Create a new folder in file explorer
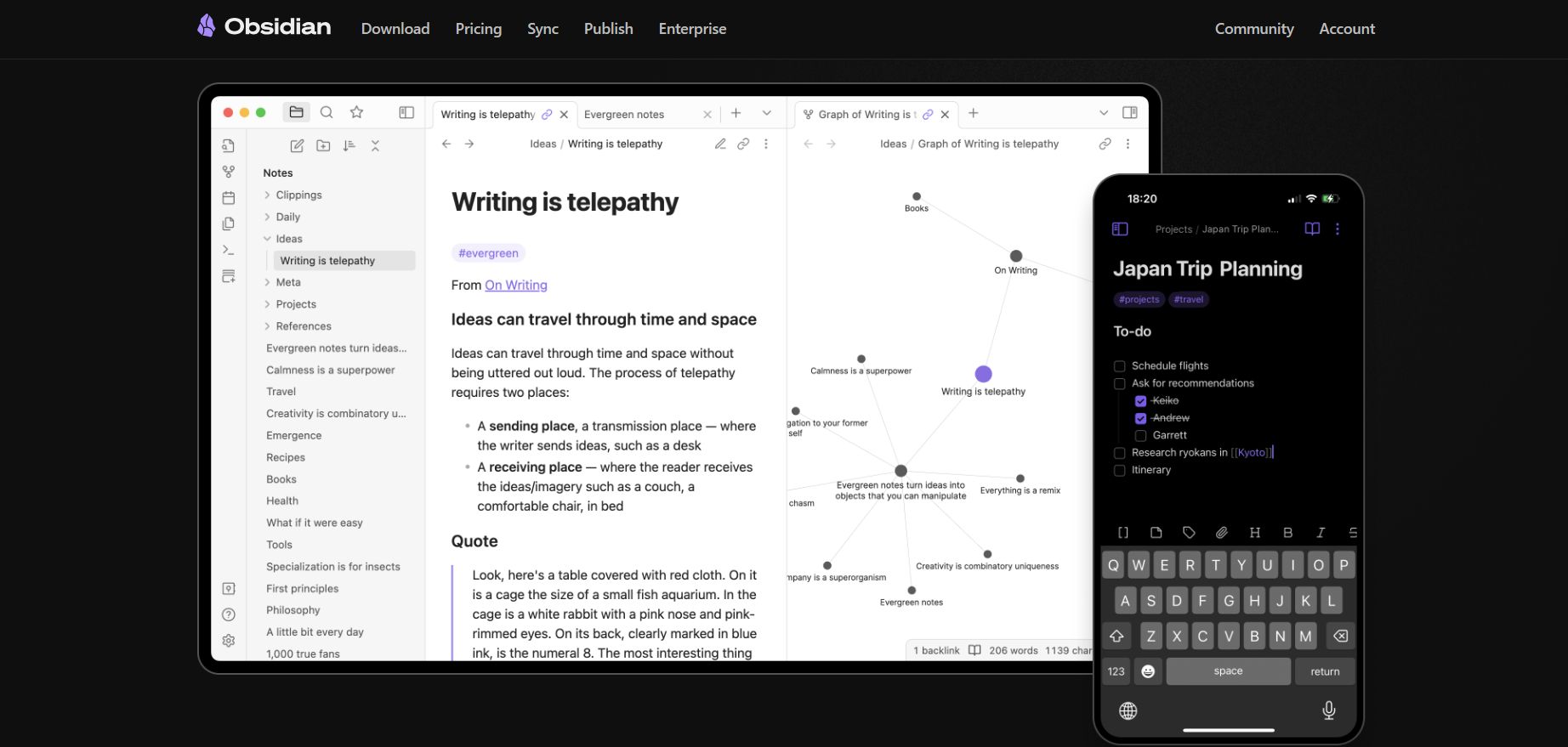Viewport: 1568px width, 747px height. click(x=323, y=146)
